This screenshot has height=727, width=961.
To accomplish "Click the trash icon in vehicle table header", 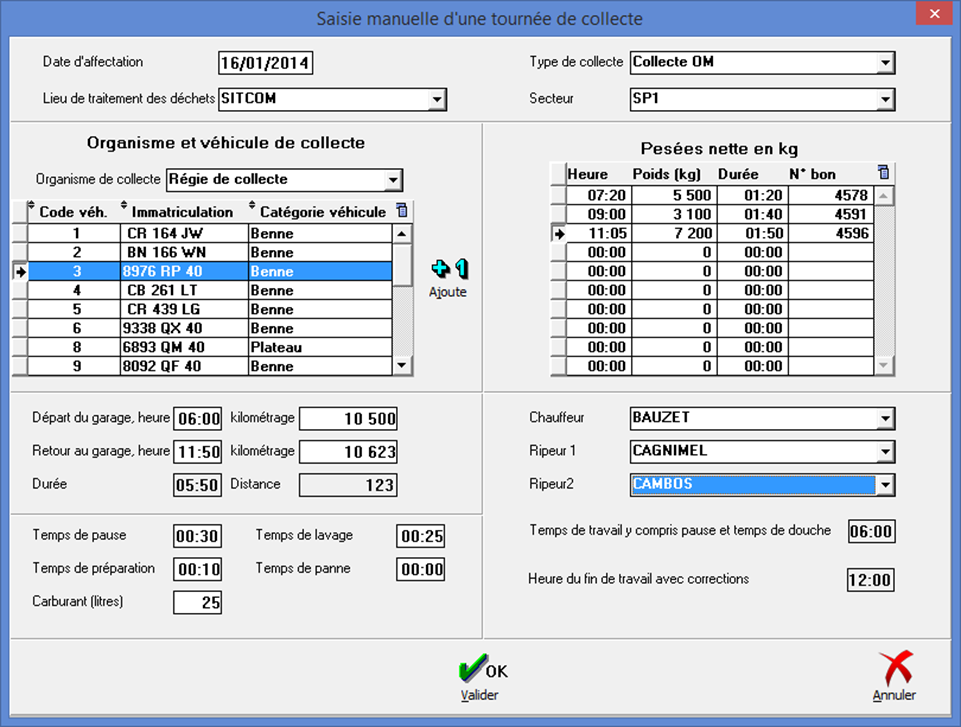I will pos(402,211).
